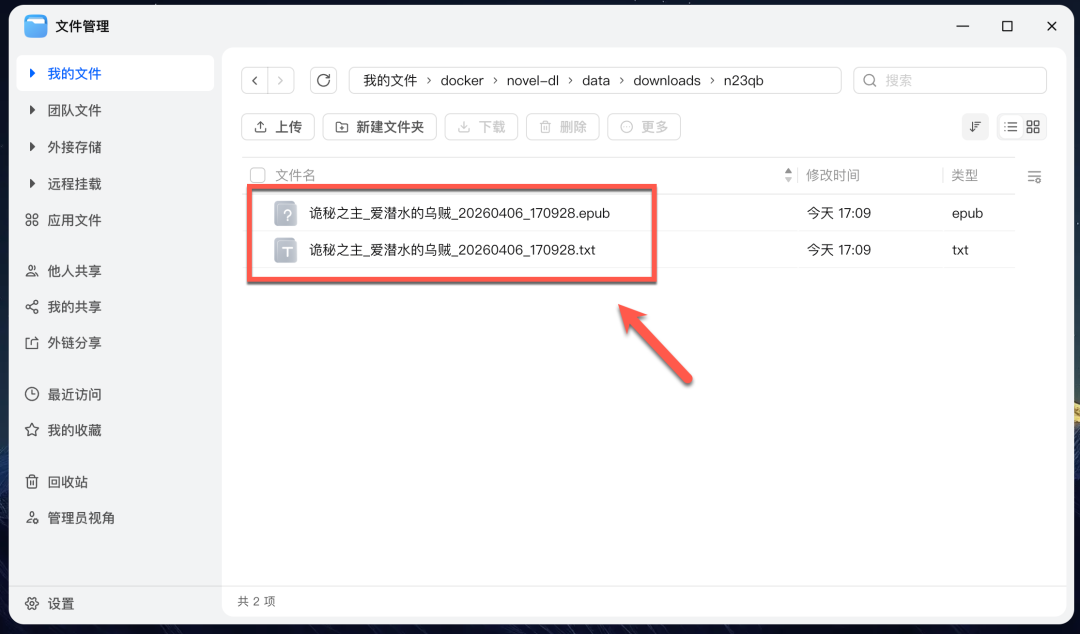Open 回收站 from the sidebar
Viewport: 1080px width, 634px height.
67,482
